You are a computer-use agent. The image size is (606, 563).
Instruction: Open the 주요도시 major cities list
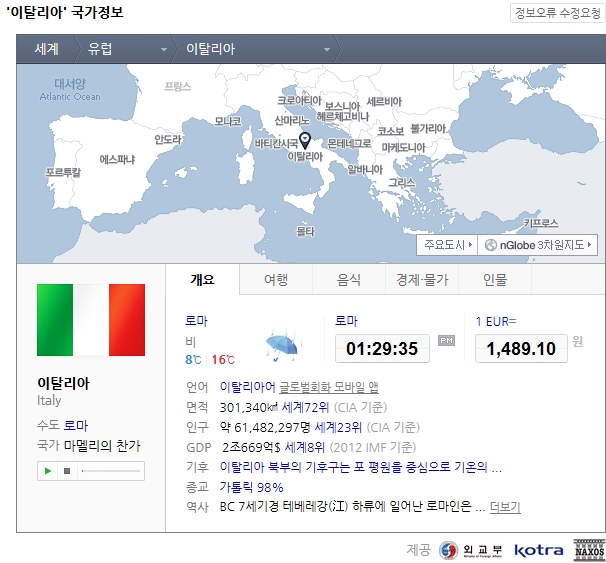(x=448, y=245)
